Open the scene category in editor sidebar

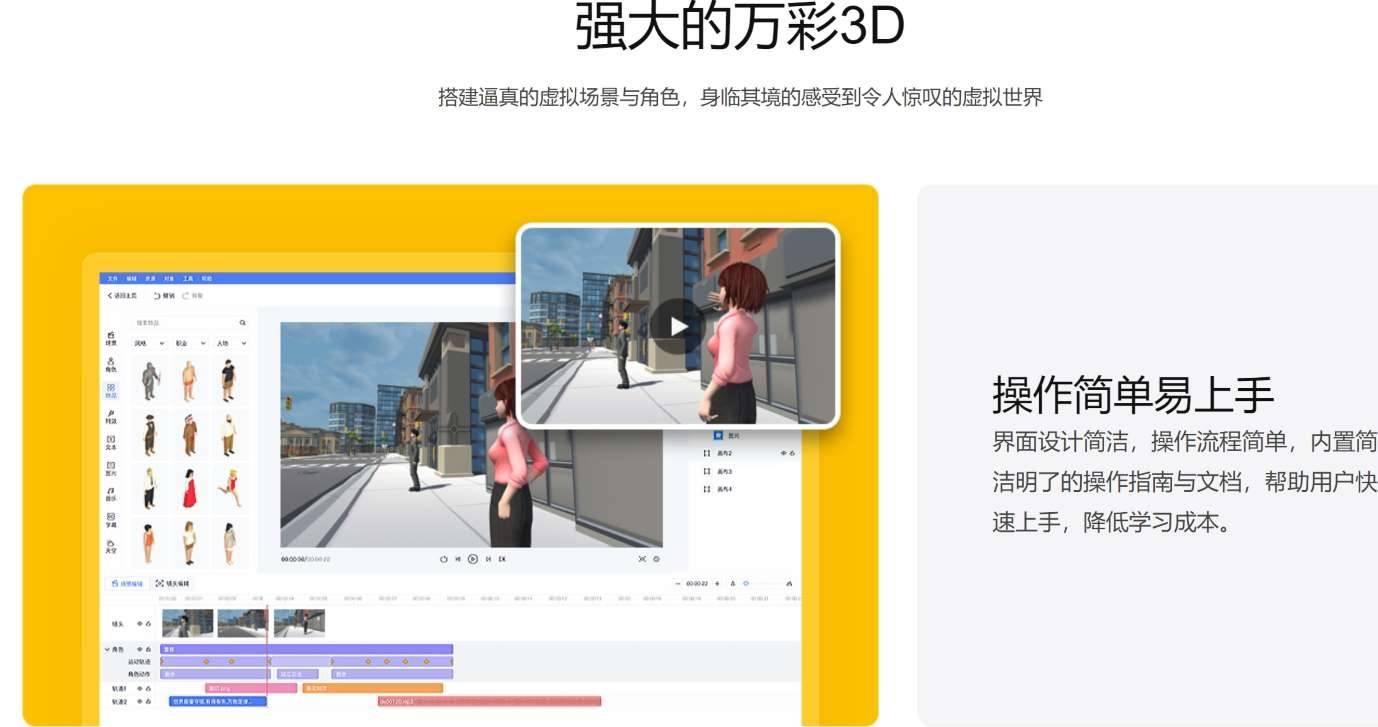pyautogui.click(x=111, y=338)
